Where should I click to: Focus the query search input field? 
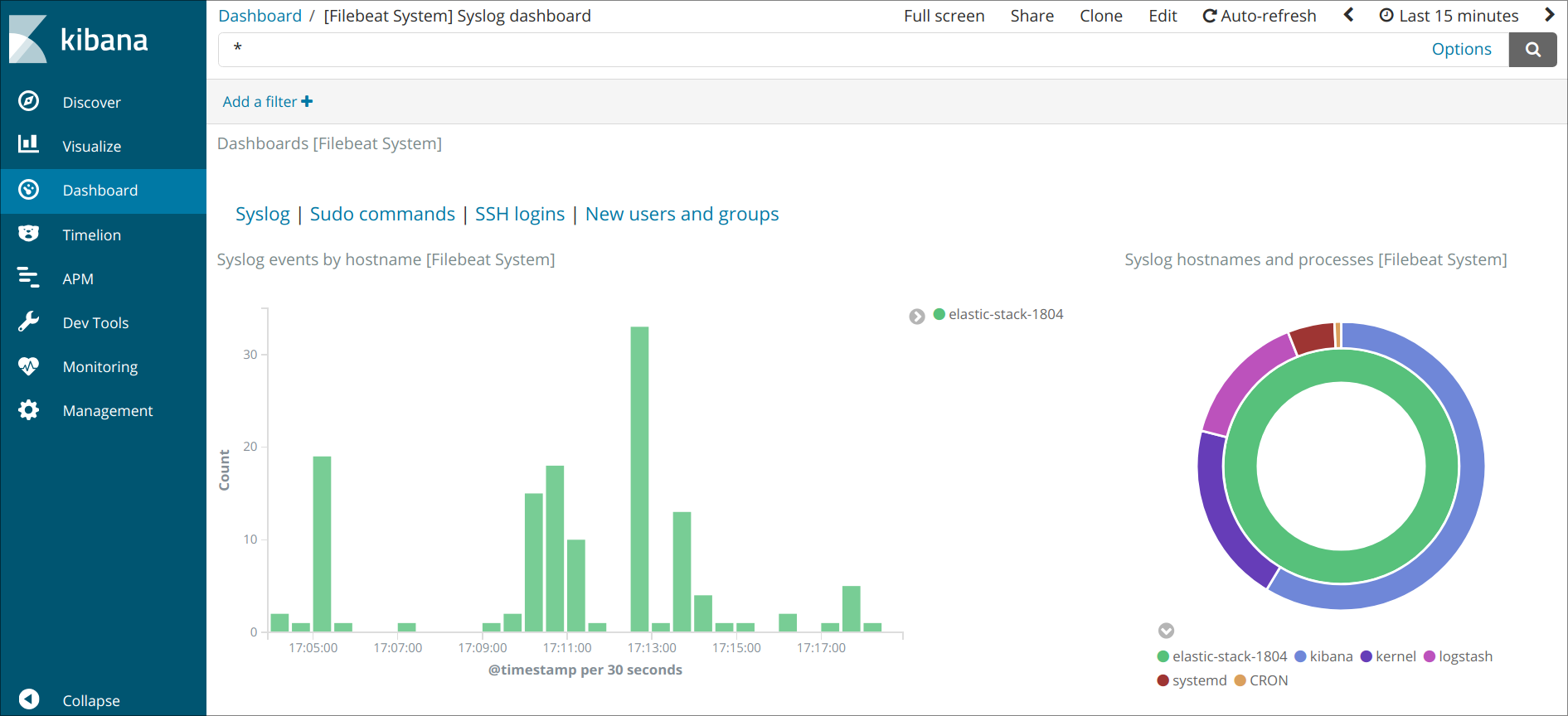[x=821, y=50]
